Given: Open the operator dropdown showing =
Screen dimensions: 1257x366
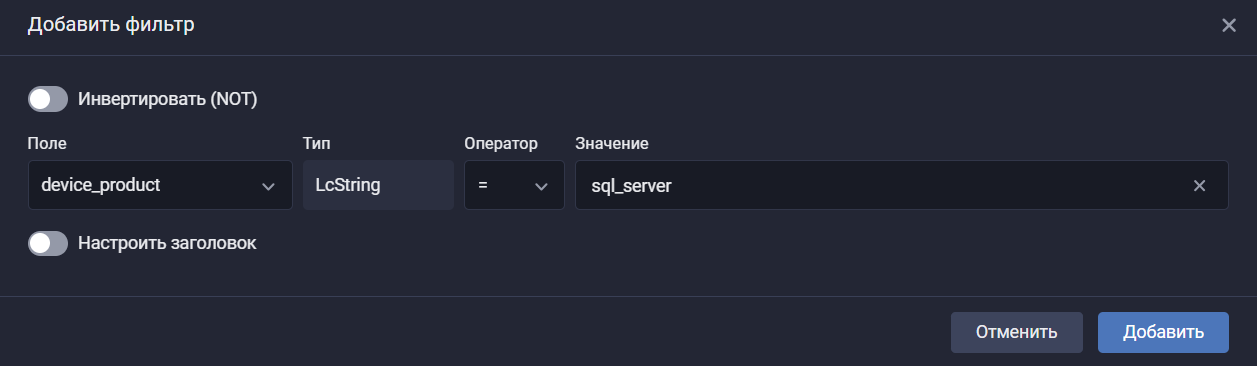Looking at the screenshot, I should click(514, 185).
